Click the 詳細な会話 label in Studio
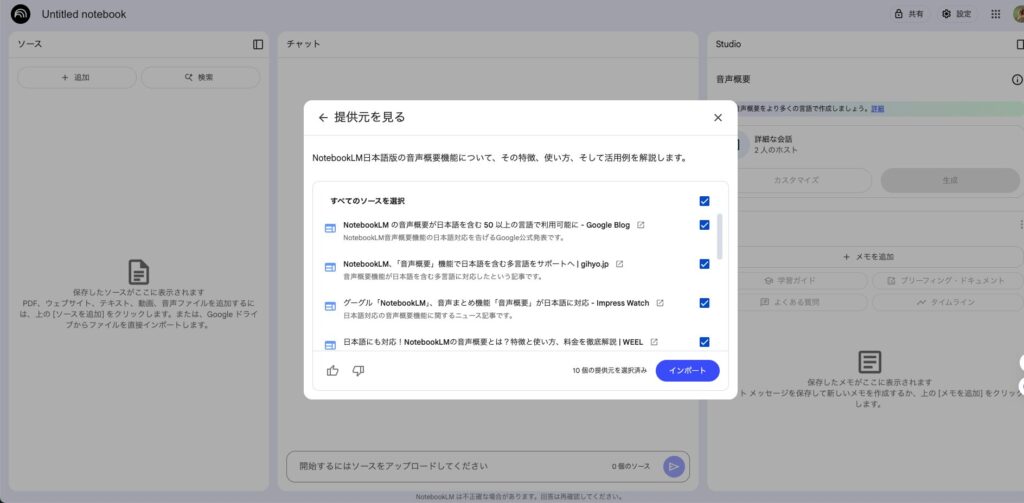The image size is (1024, 503). 773,139
